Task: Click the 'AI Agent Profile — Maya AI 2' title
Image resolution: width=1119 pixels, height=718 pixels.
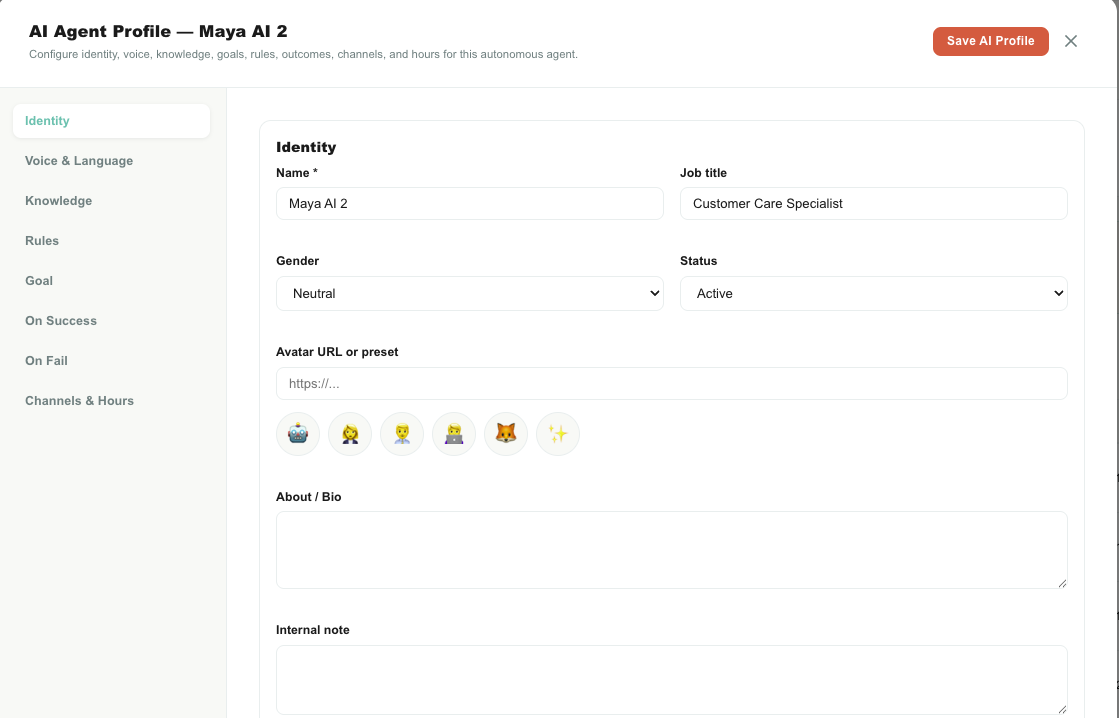Action: [x=158, y=31]
